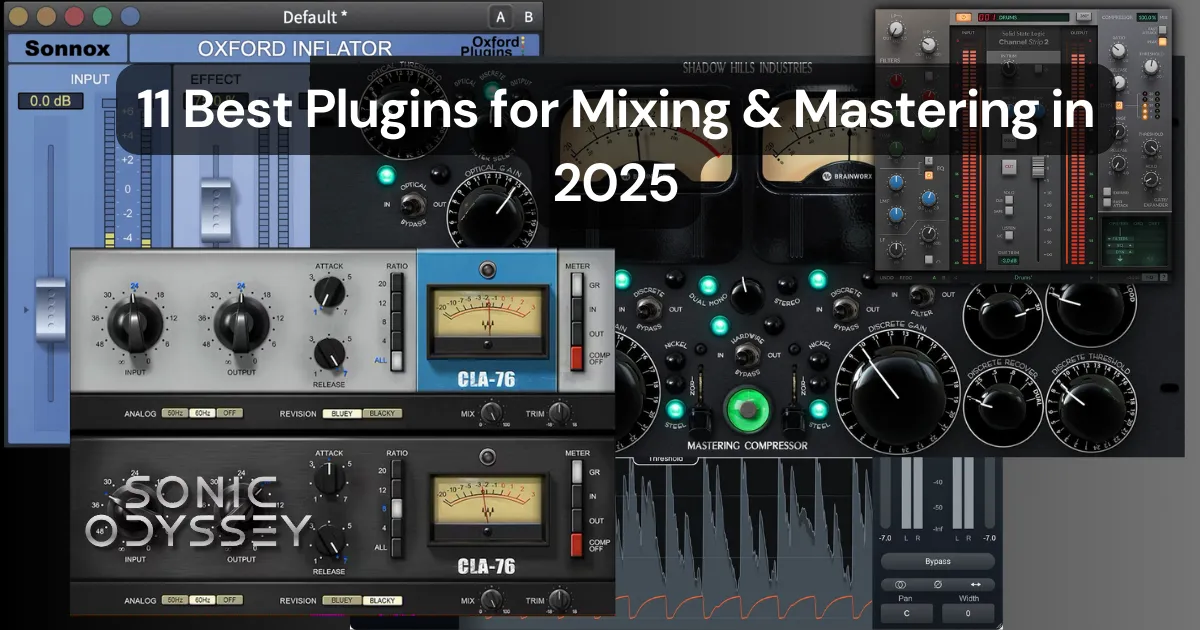Select the stereo mode icon above Pan

[900, 584]
